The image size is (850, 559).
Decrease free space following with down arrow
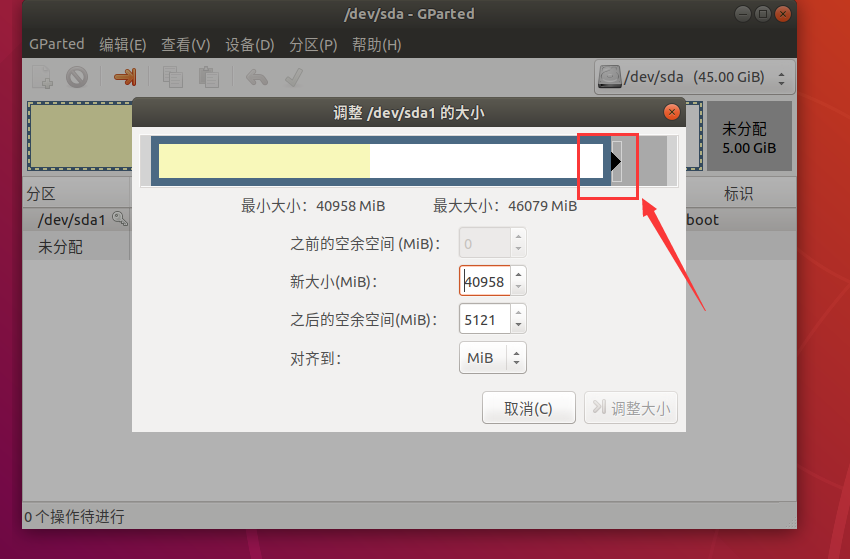pos(518,325)
